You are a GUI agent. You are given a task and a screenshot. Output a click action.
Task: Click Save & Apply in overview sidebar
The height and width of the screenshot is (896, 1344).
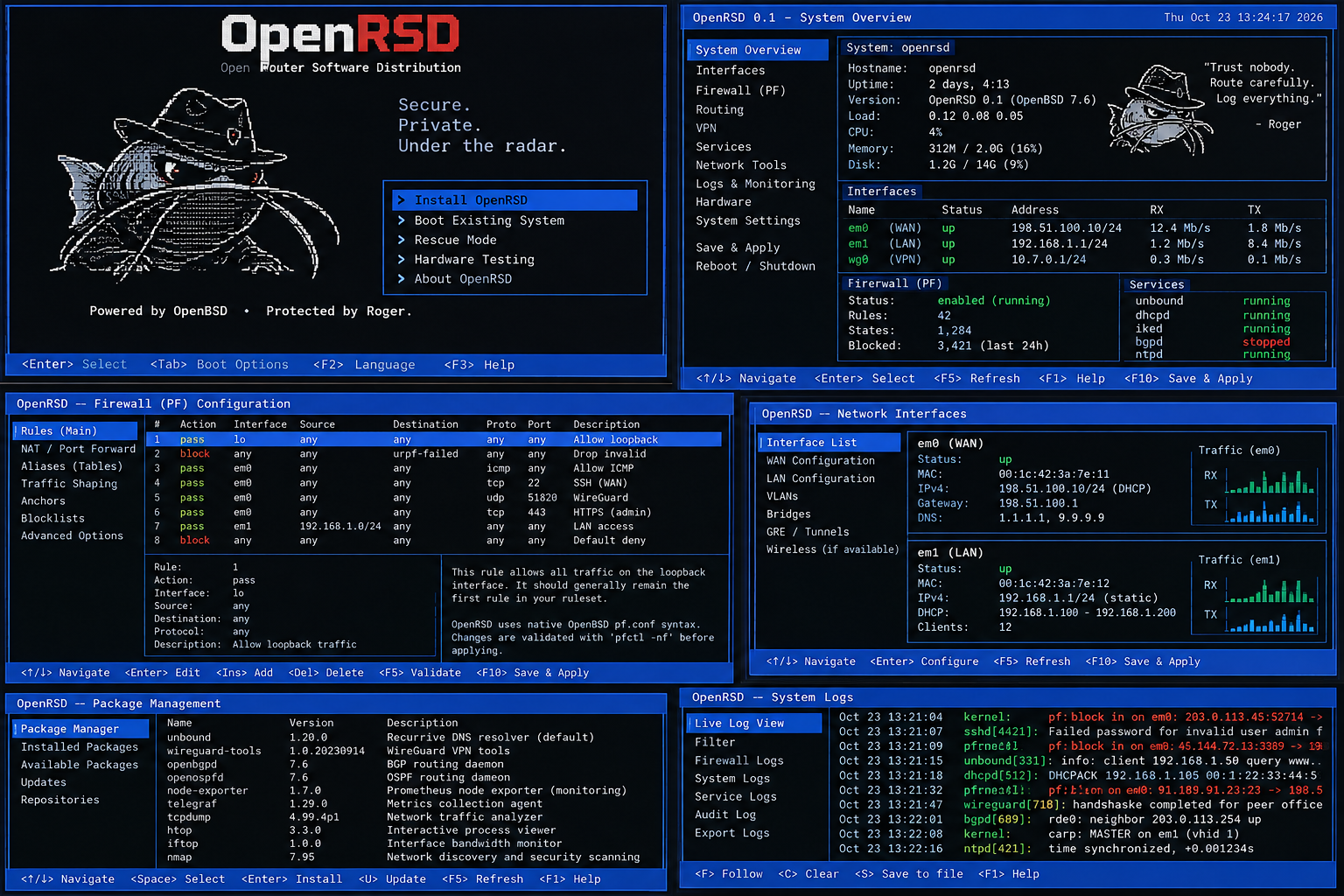[738, 248]
